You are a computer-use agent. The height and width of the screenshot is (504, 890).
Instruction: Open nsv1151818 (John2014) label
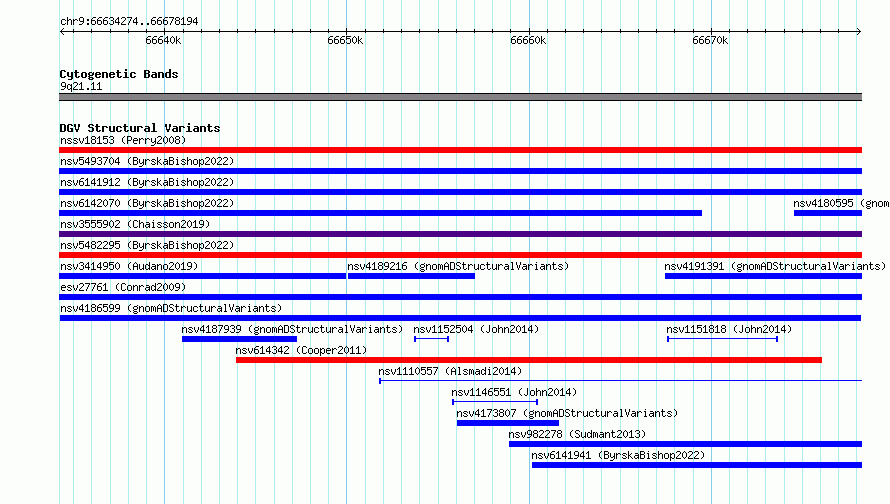click(729, 329)
